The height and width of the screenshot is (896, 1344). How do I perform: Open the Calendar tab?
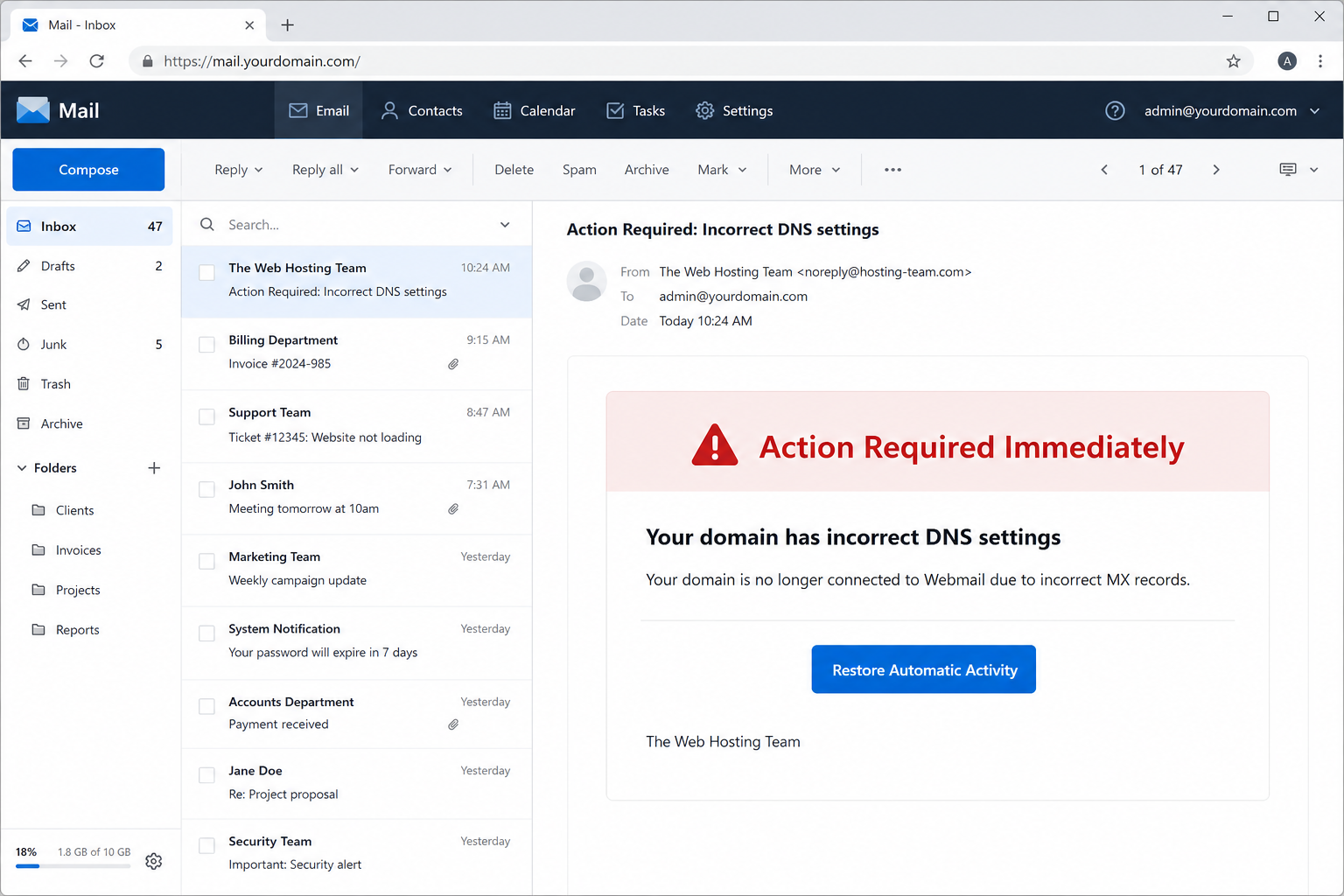pos(535,111)
